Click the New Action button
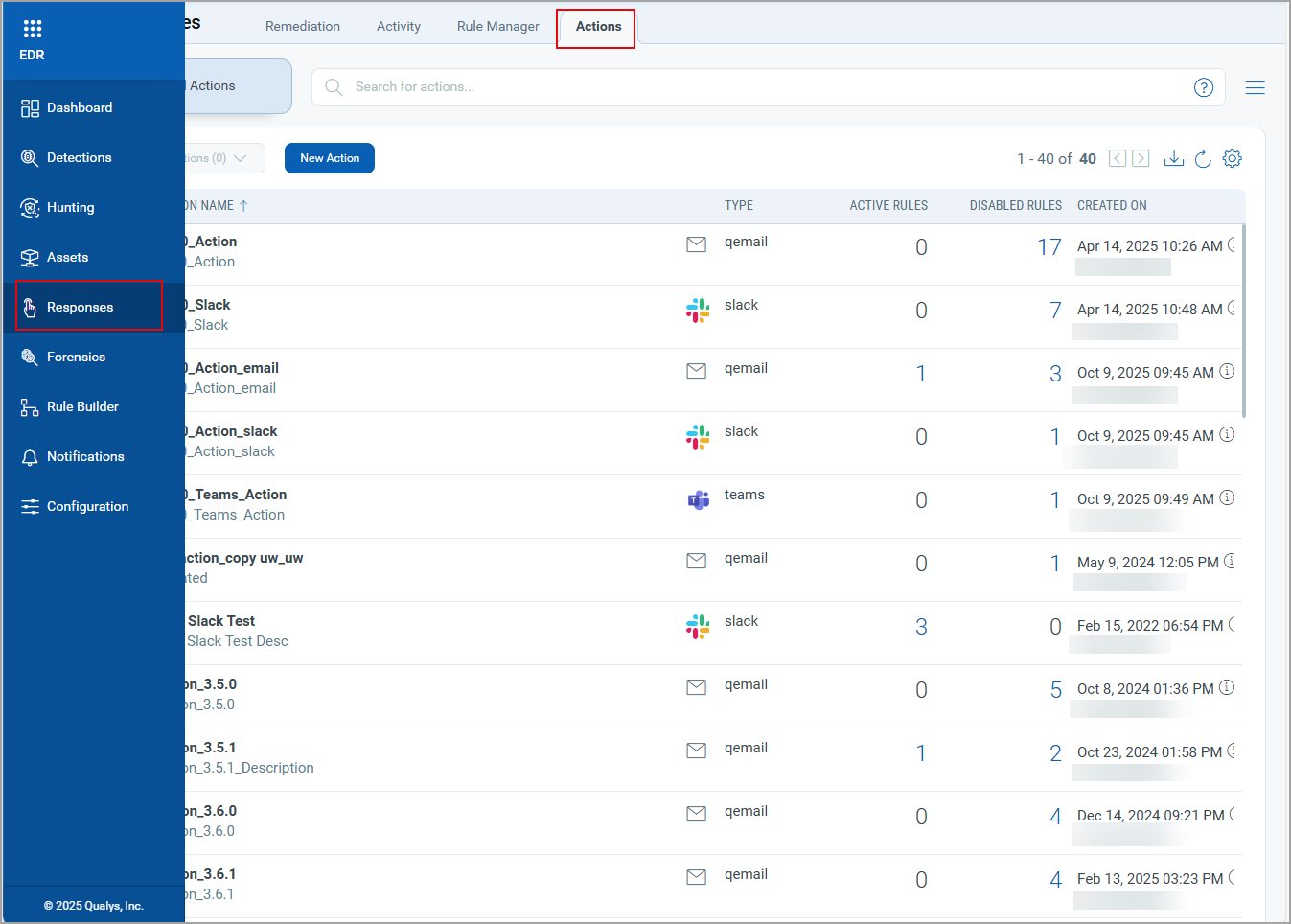This screenshot has width=1291, height=924. [329, 158]
